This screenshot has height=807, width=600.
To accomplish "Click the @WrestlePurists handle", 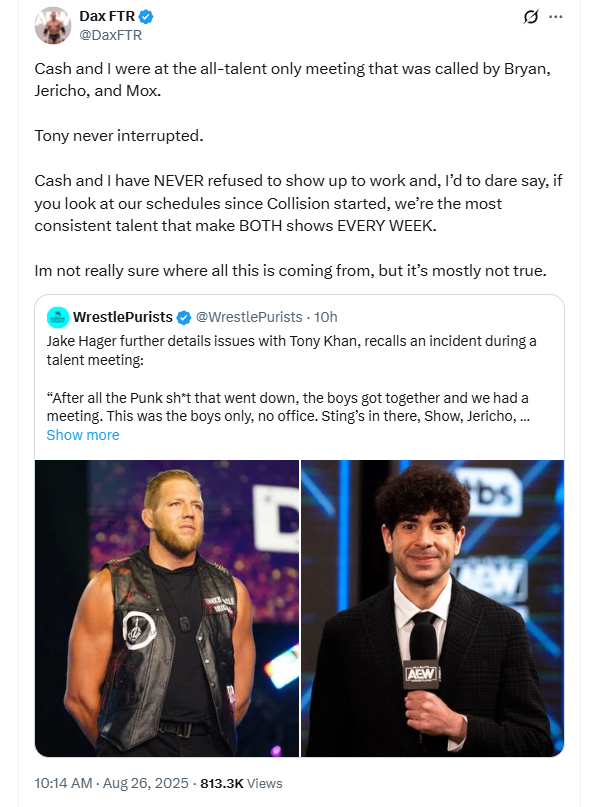I will [x=249, y=317].
